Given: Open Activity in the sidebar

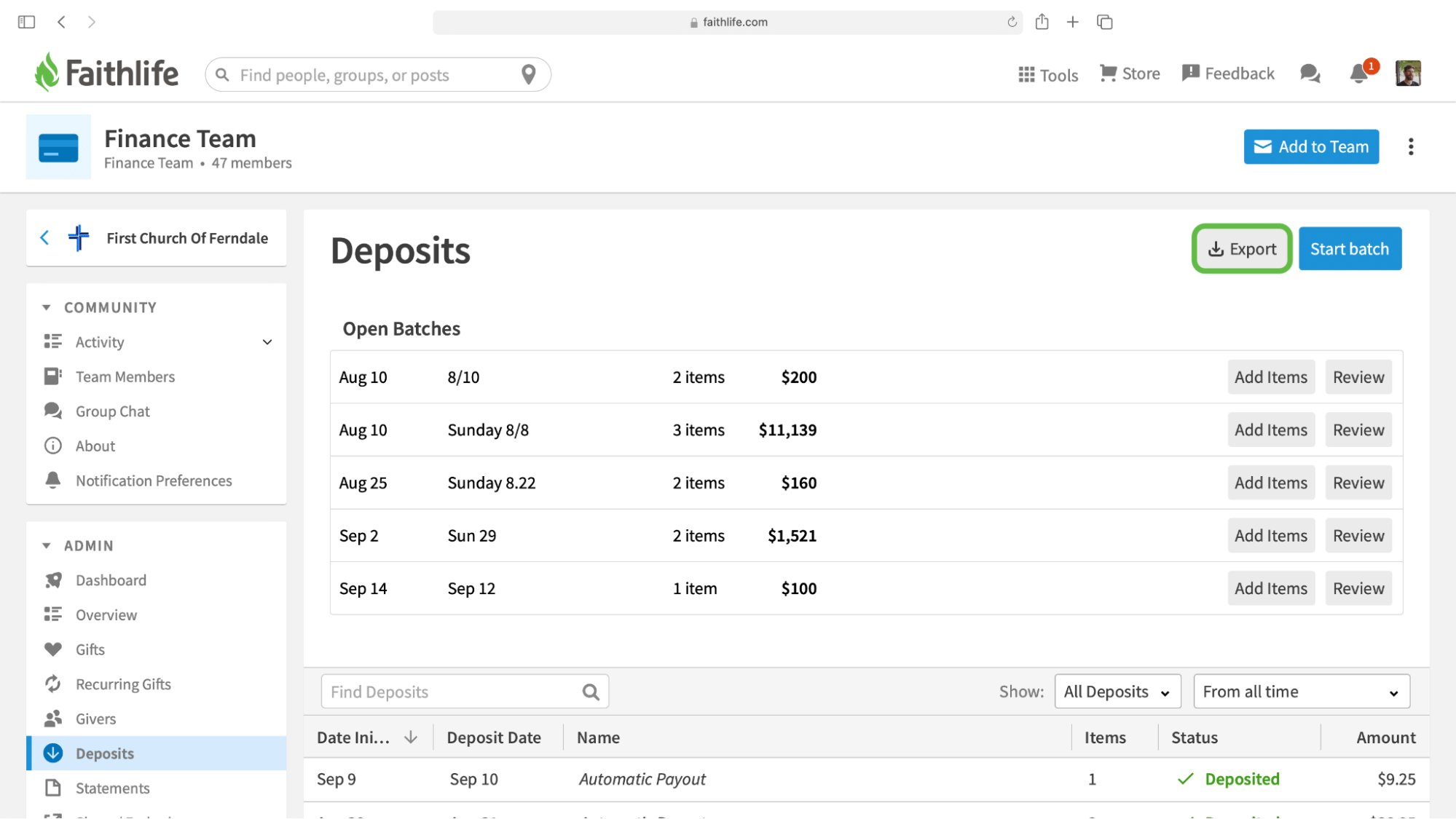Looking at the screenshot, I should pos(100,342).
